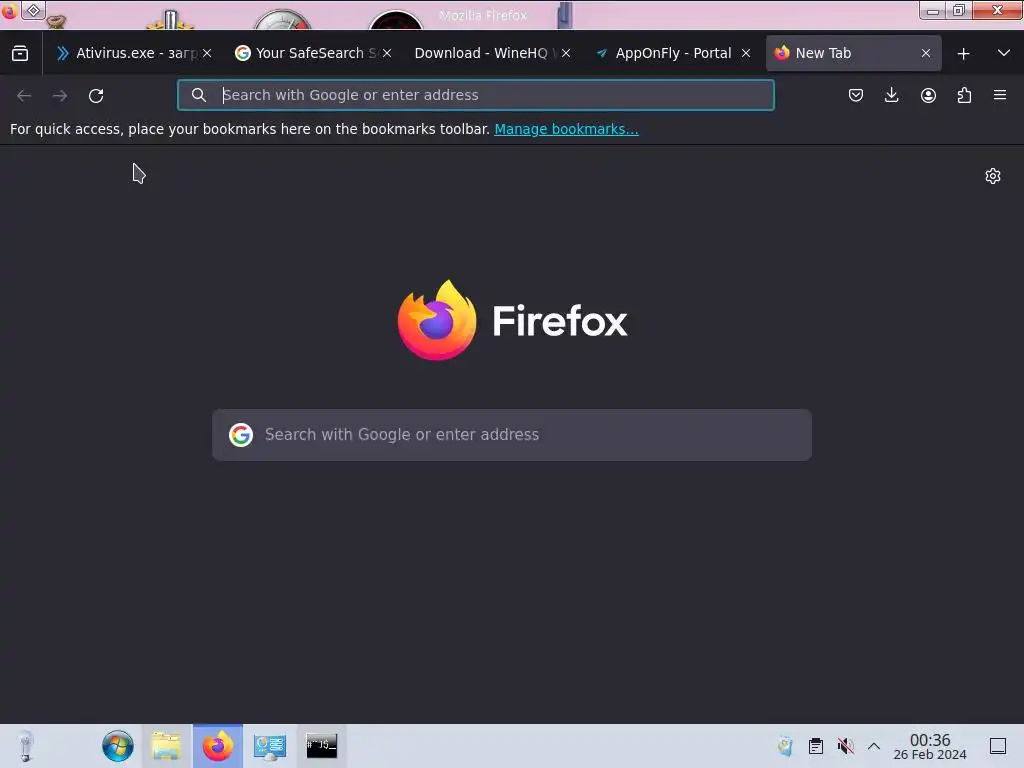Focus the center Google search box

[x=512, y=435]
